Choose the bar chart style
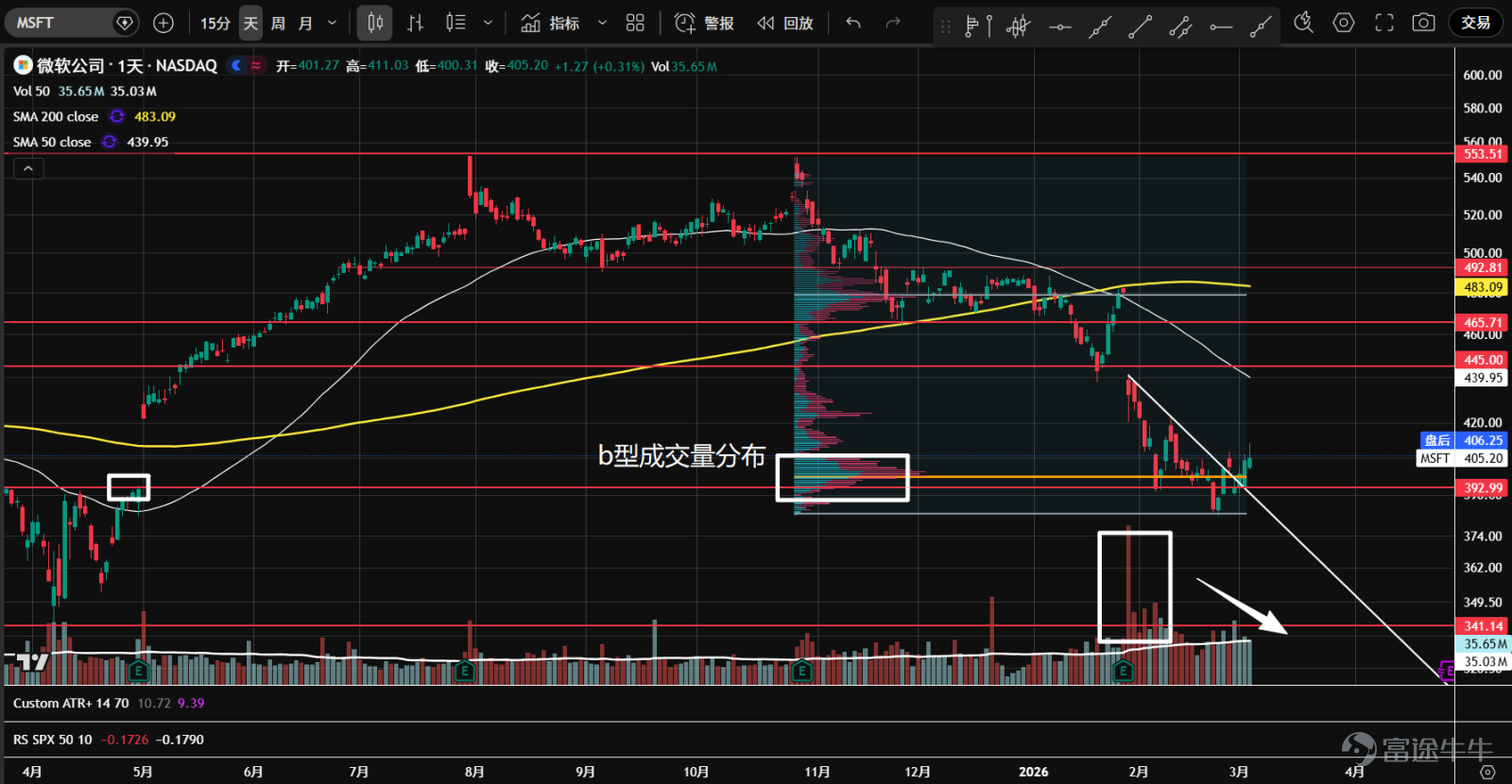1512x784 pixels. click(x=416, y=23)
